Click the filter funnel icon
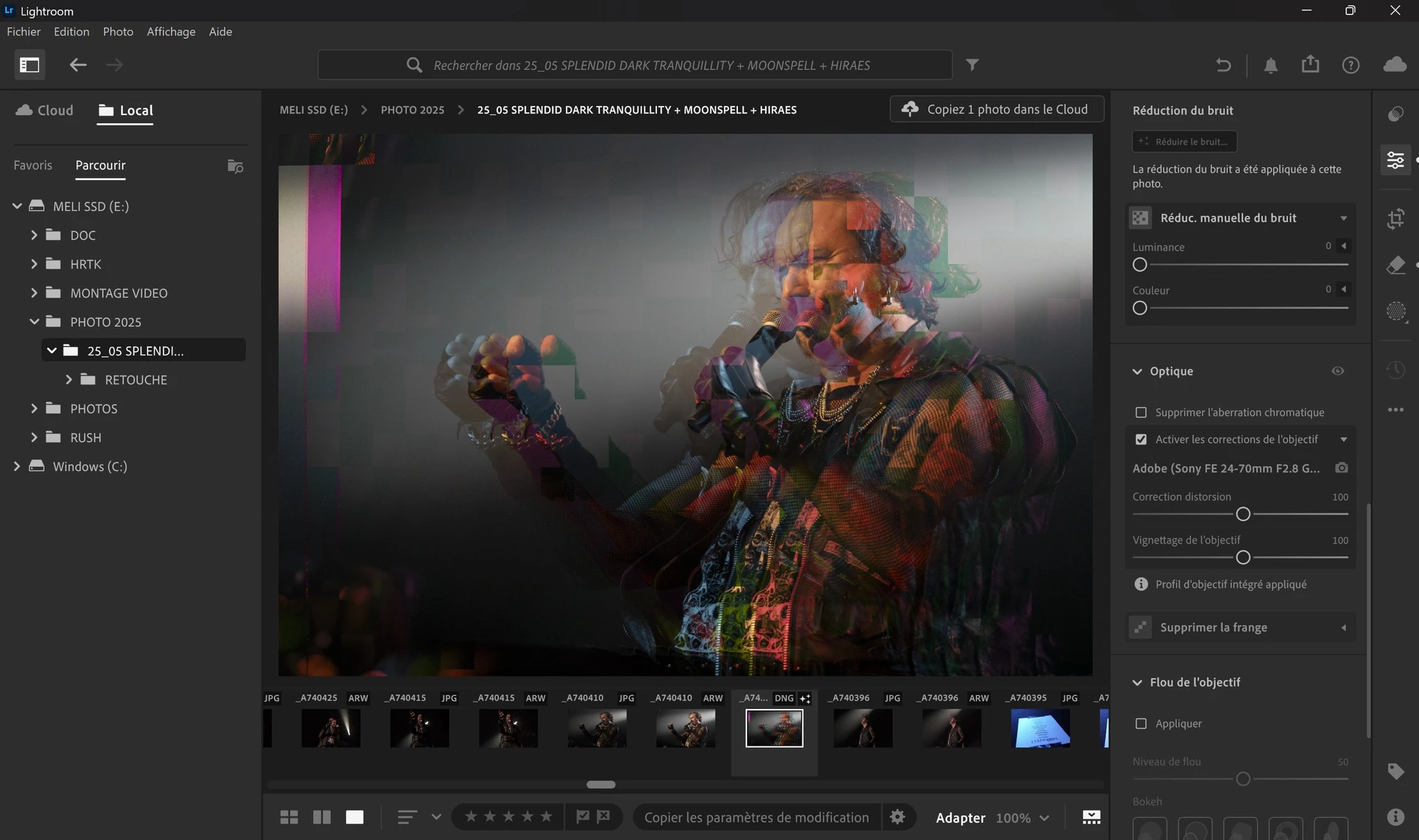 (x=972, y=64)
